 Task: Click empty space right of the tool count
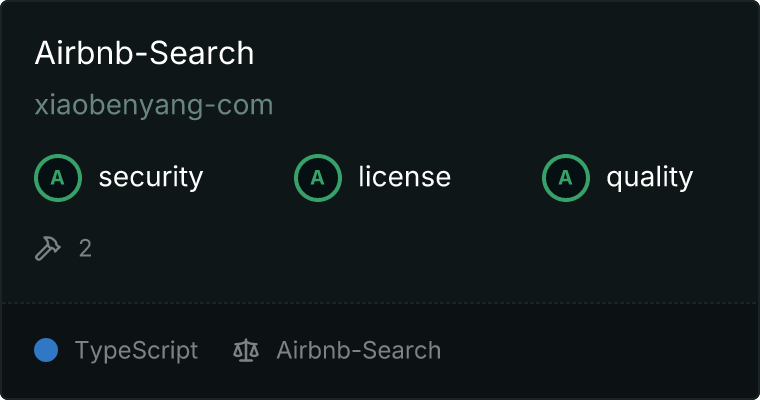(400, 248)
